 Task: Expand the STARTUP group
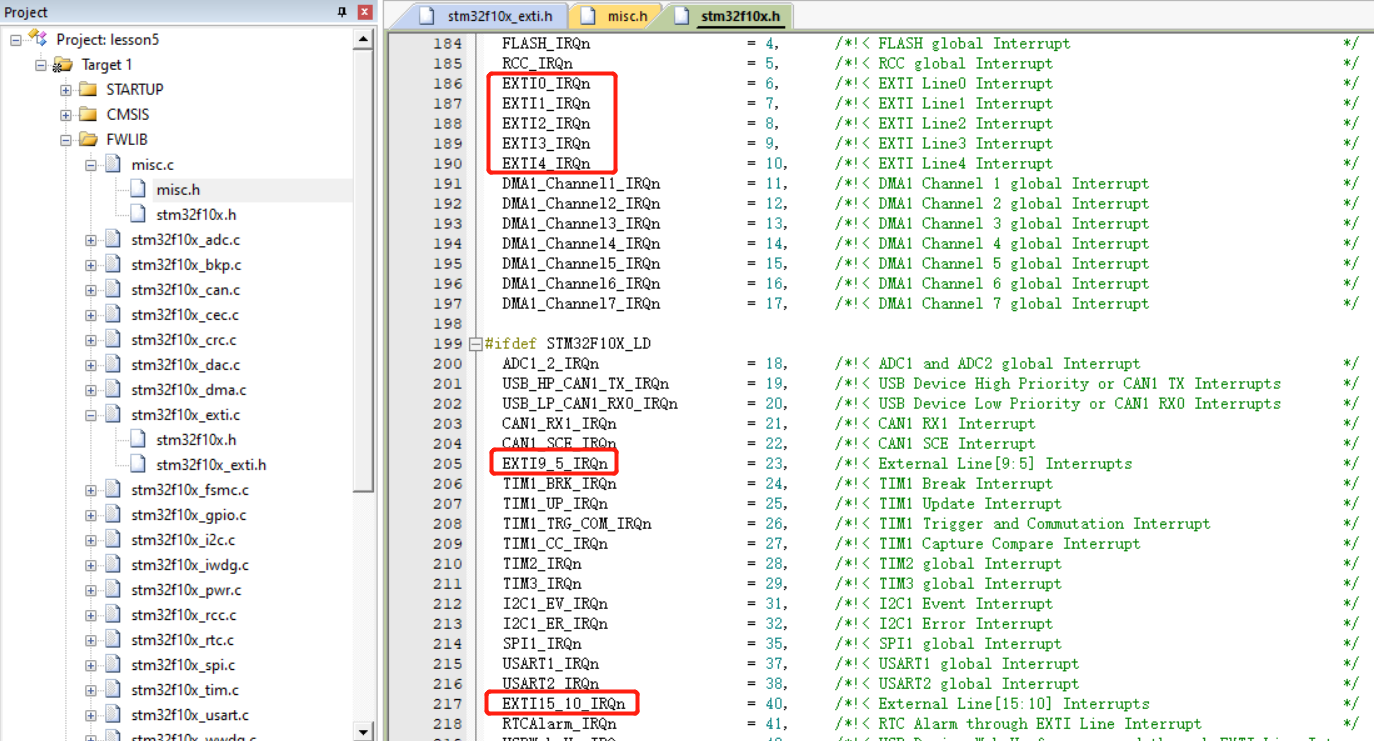[x=66, y=90]
